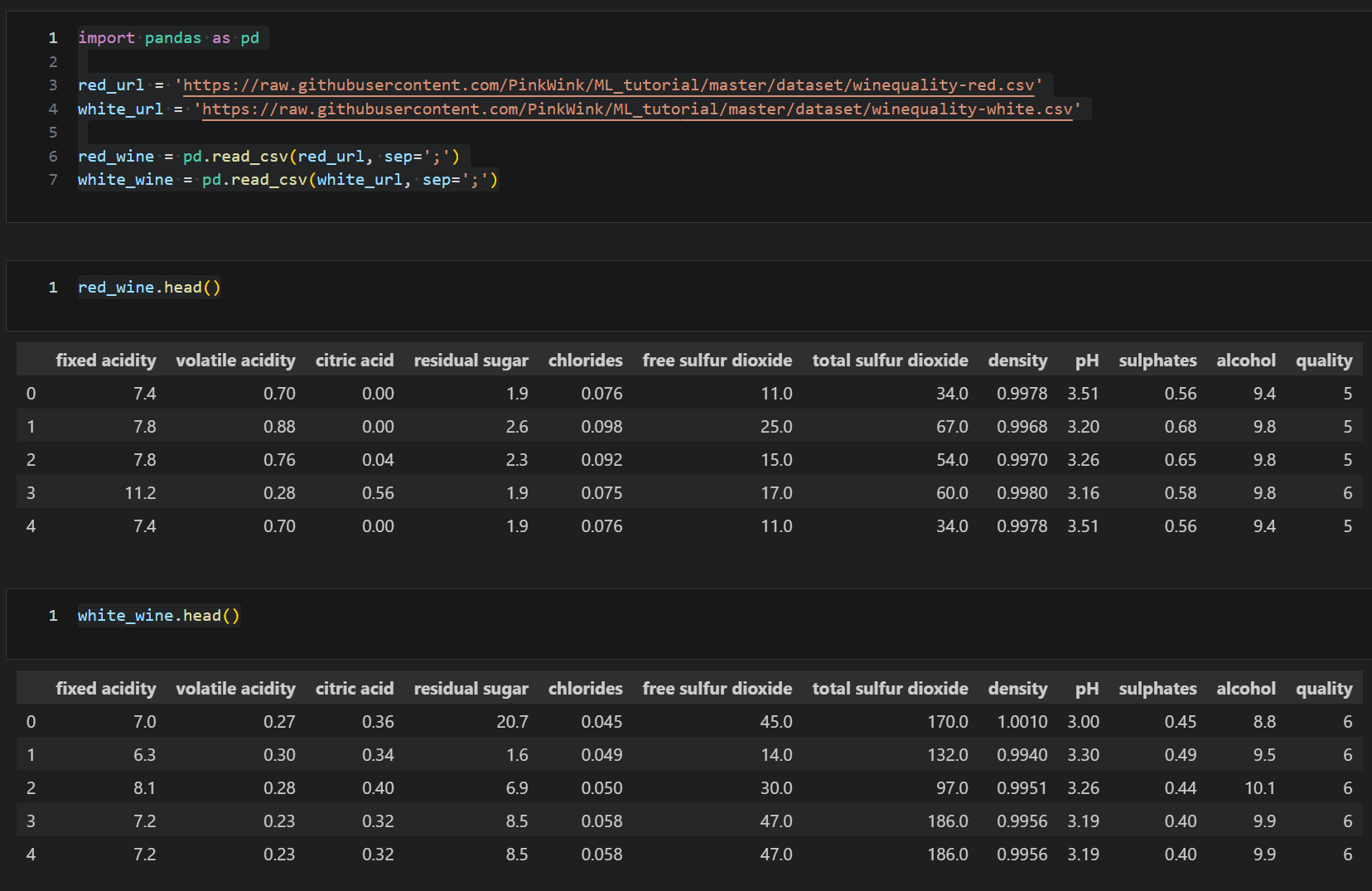Click white wine table's chlorides column header
The width and height of the screenshot is (1372, 891).
[585, 689]
